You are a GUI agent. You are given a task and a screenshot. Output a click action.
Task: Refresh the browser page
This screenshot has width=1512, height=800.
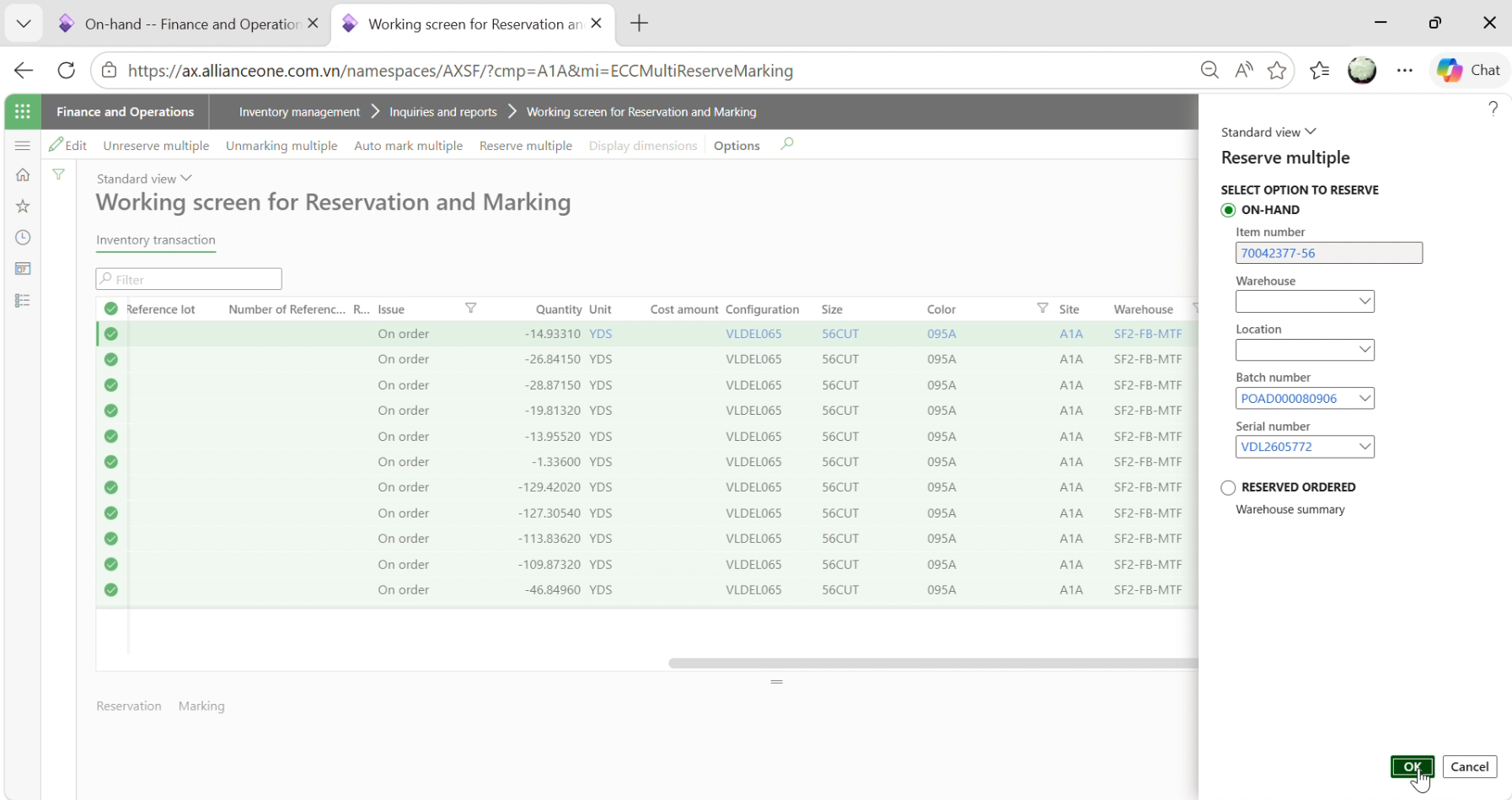tap(67, 70)
